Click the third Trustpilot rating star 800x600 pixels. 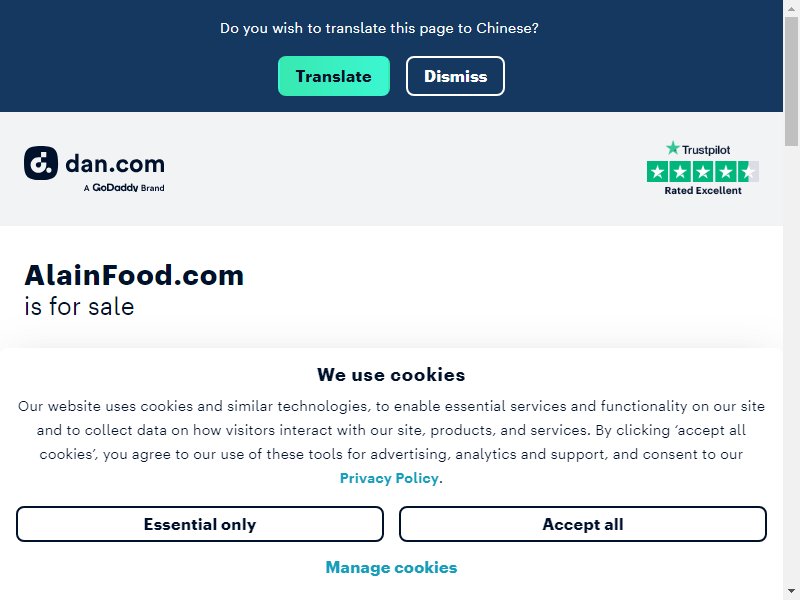point(703,171)
